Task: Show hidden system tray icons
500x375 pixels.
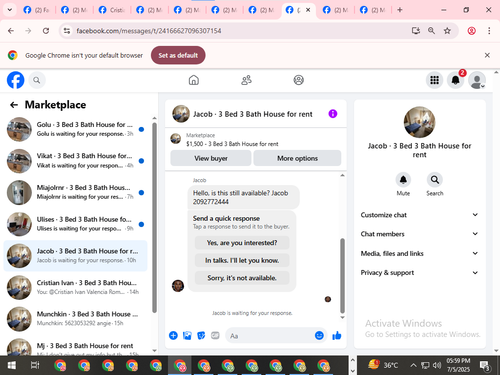Action: tap(413, 365)
